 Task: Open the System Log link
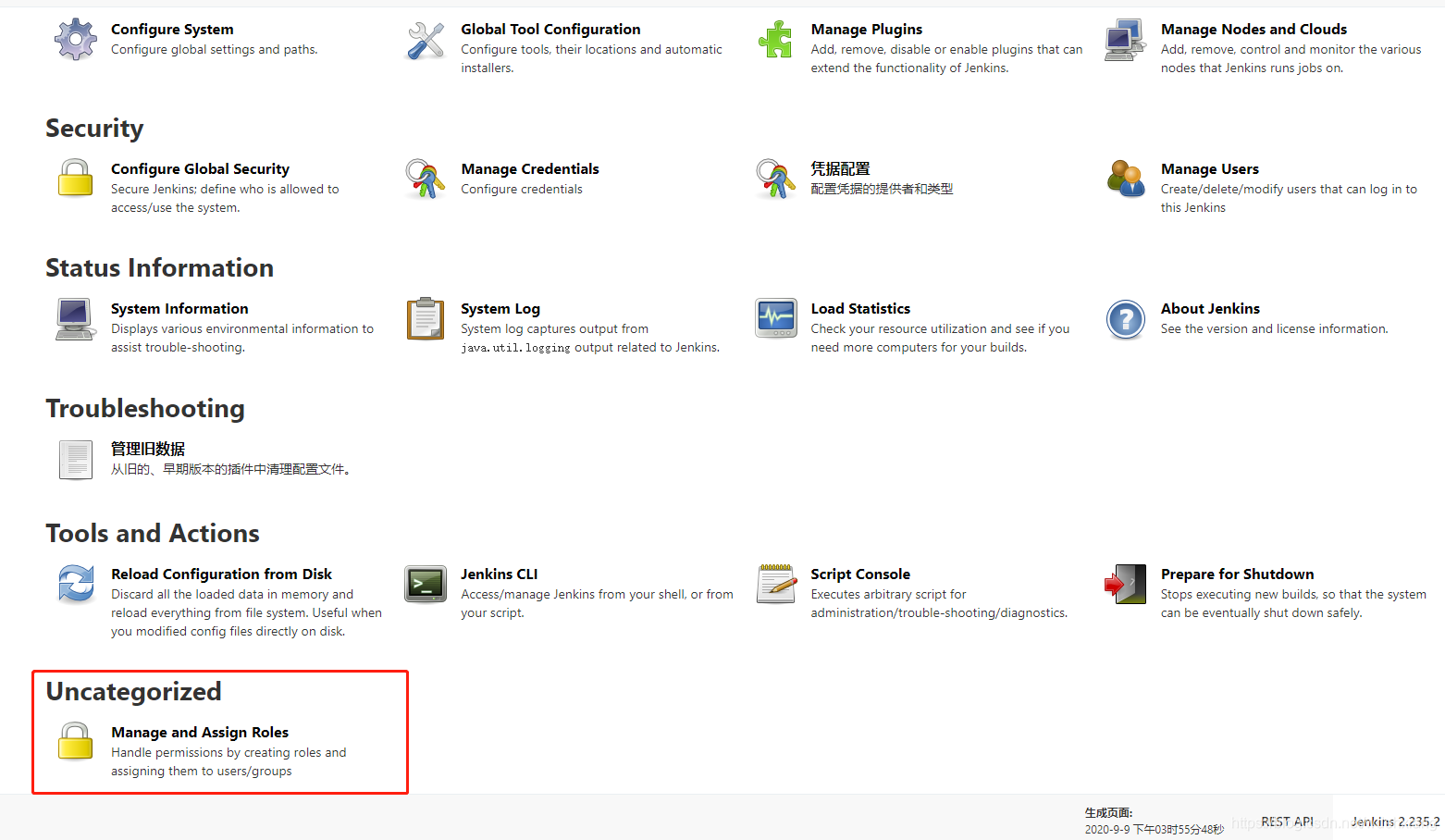click(500, 309)
